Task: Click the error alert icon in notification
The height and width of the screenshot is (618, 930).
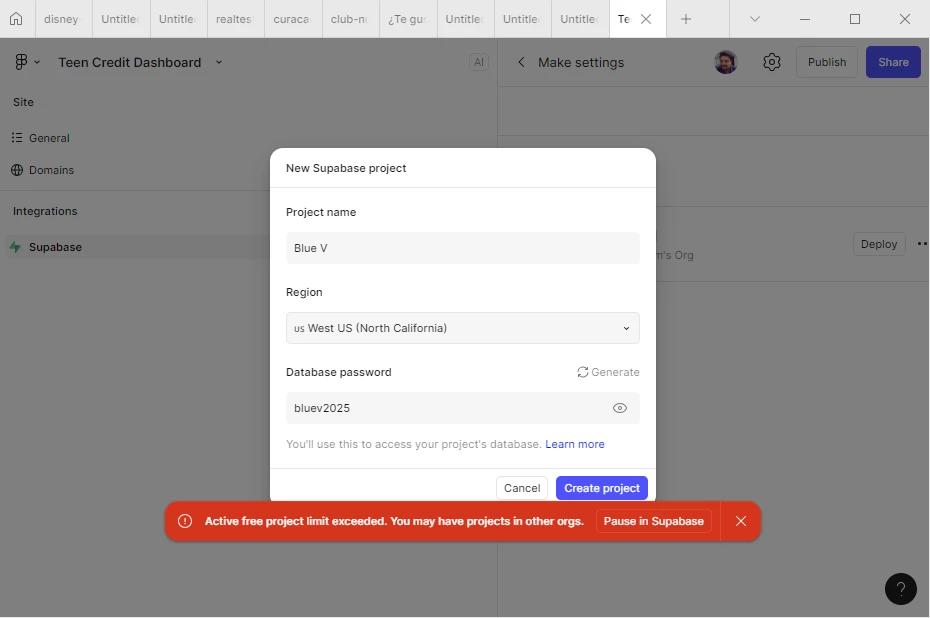Action: tap(185, 521)
